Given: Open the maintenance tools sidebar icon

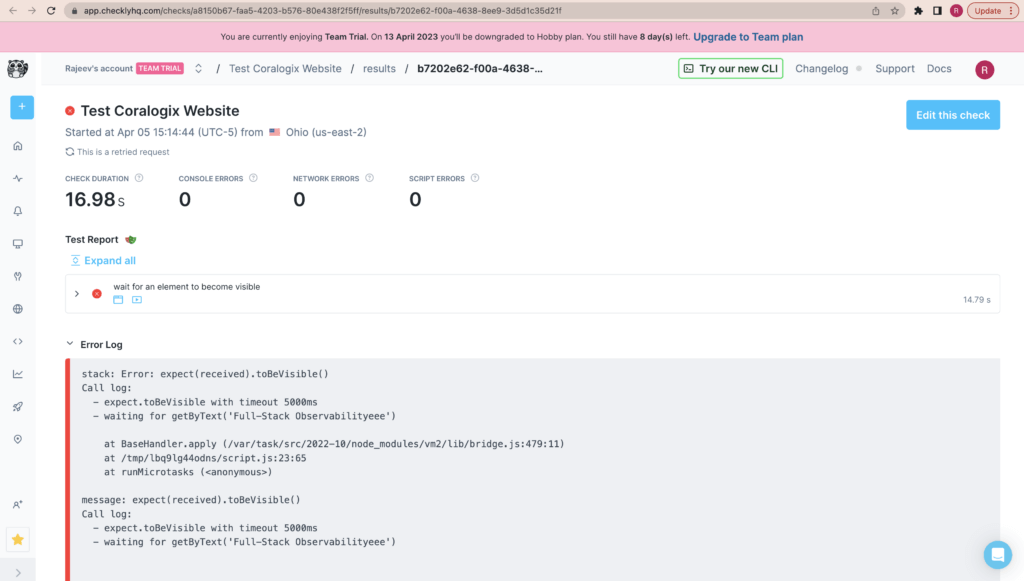Looking at the screenshot, I should [x=18, y=276].
